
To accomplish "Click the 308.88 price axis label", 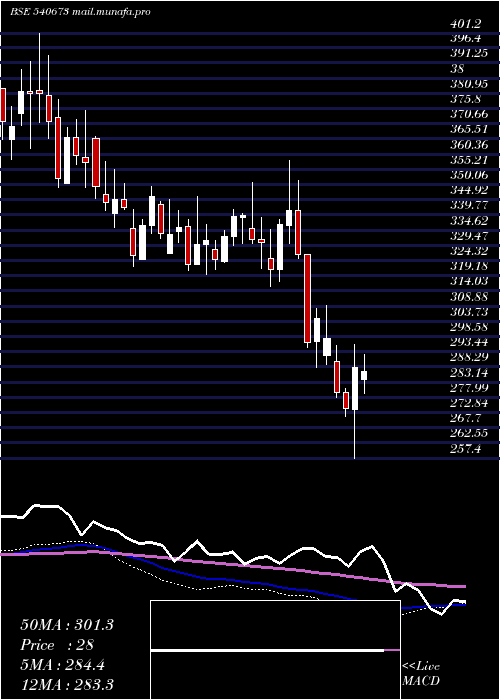I will pos(469,296).
